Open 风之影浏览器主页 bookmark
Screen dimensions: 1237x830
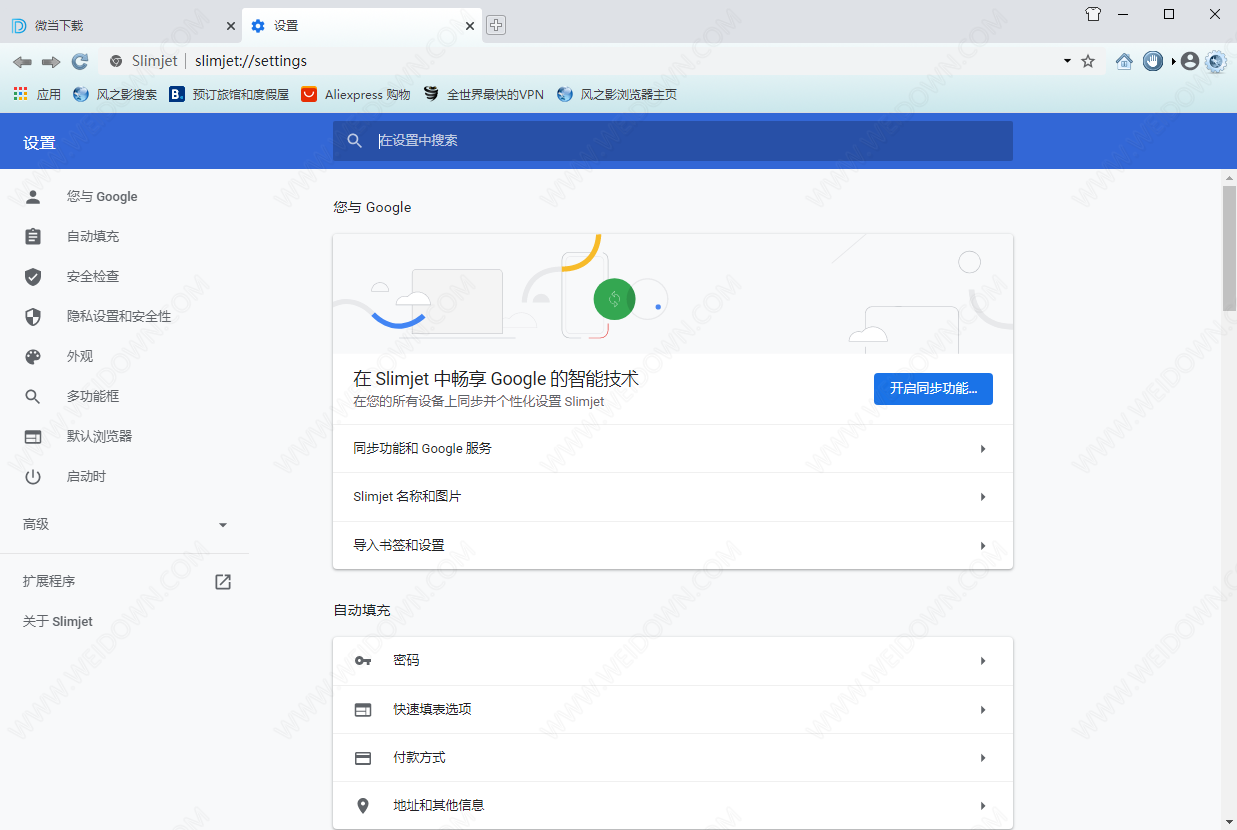(x=617, y=94)
